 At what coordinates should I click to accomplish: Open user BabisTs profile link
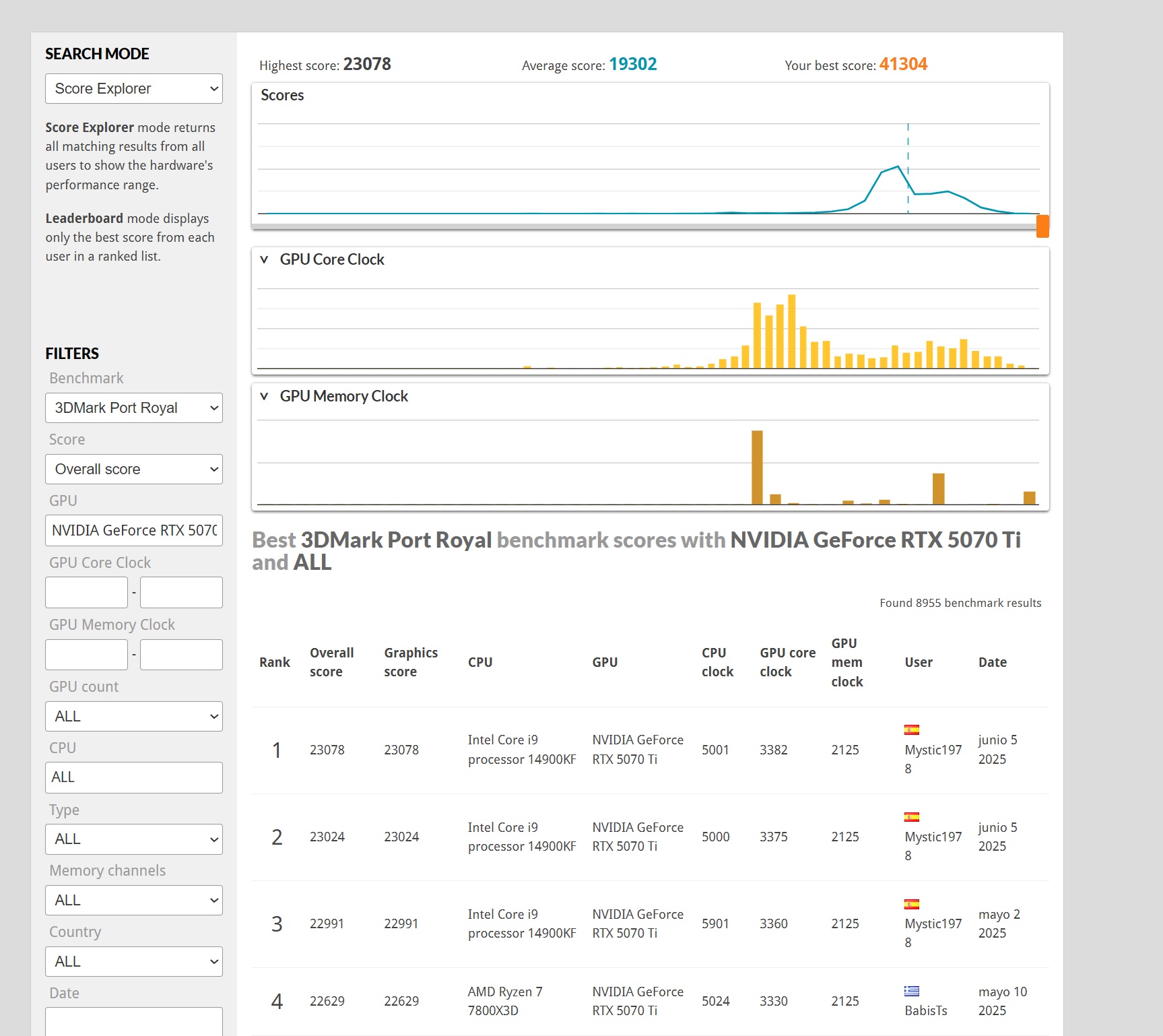pos(926,1010)
